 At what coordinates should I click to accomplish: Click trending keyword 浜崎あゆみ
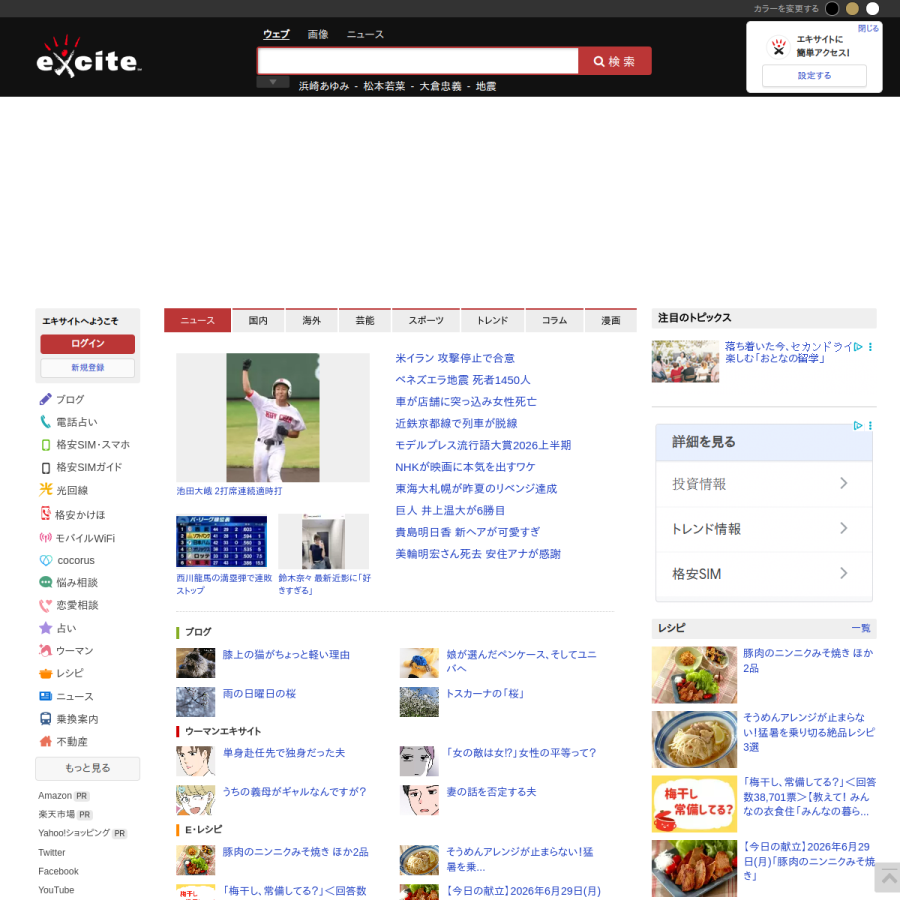(x=324, y=86)
